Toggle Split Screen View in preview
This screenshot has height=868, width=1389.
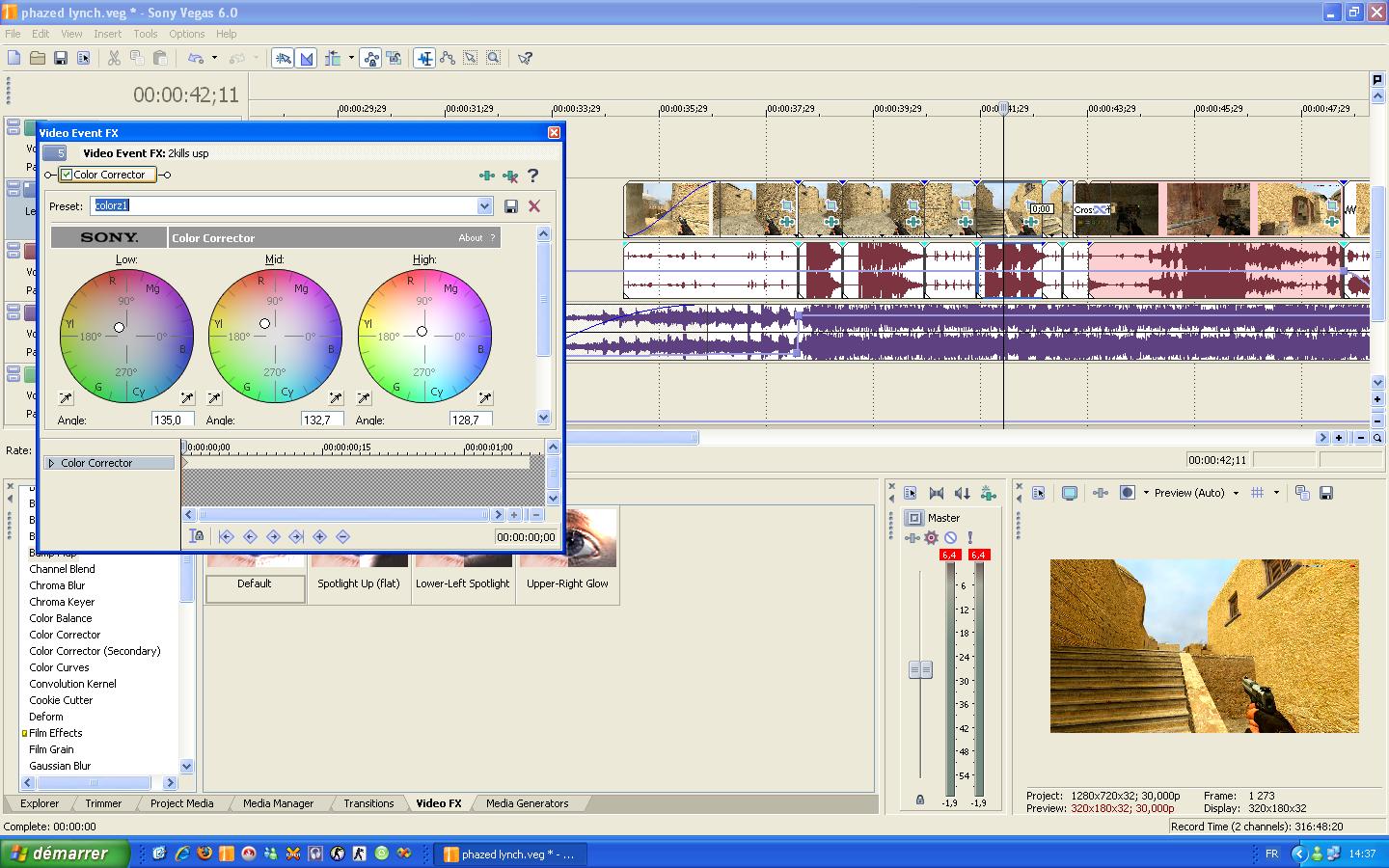1127,493
